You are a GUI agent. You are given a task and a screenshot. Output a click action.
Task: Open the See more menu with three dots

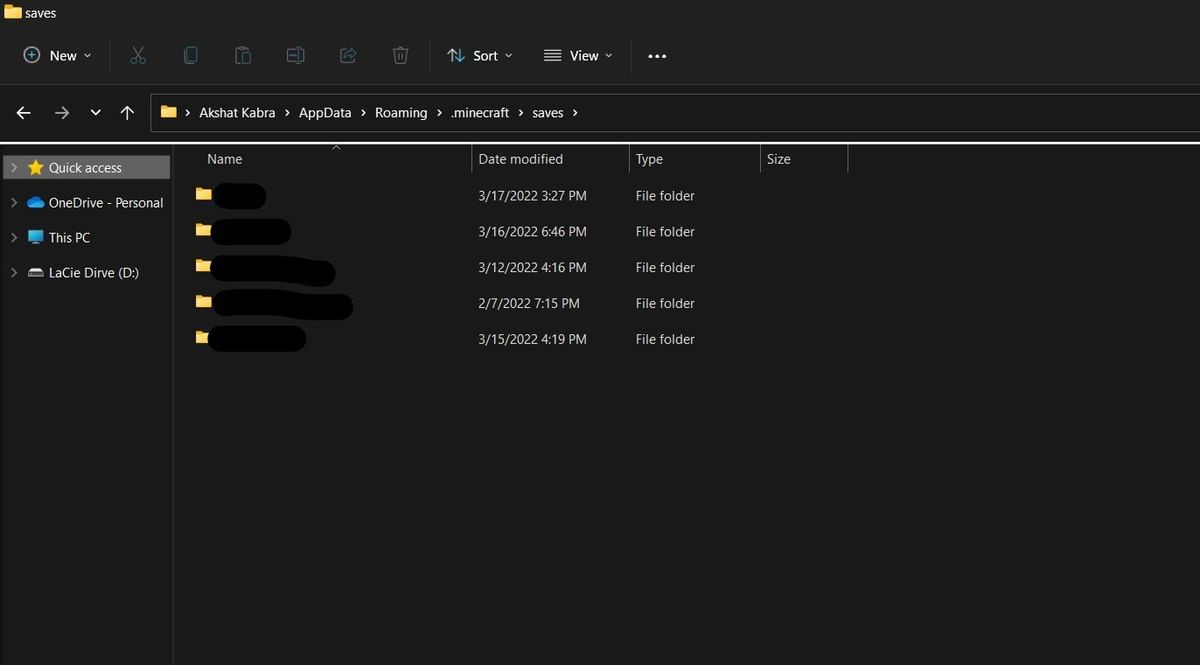click(x=657, y=55)
